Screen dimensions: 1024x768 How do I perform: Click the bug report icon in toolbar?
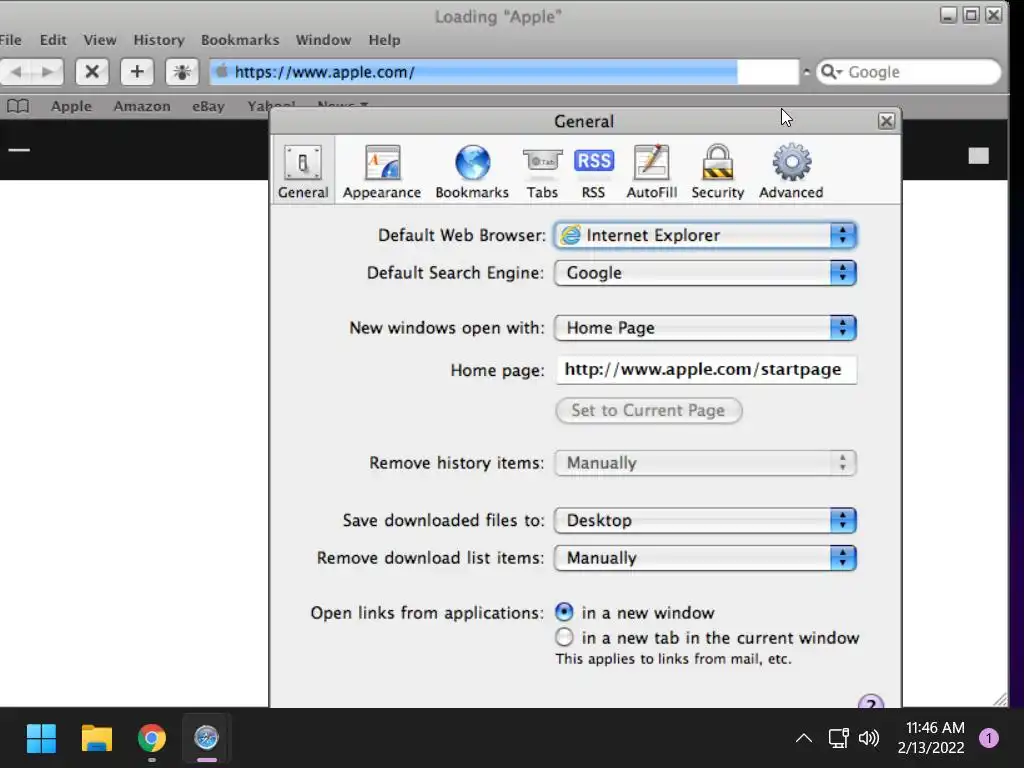tap(182, 72)
